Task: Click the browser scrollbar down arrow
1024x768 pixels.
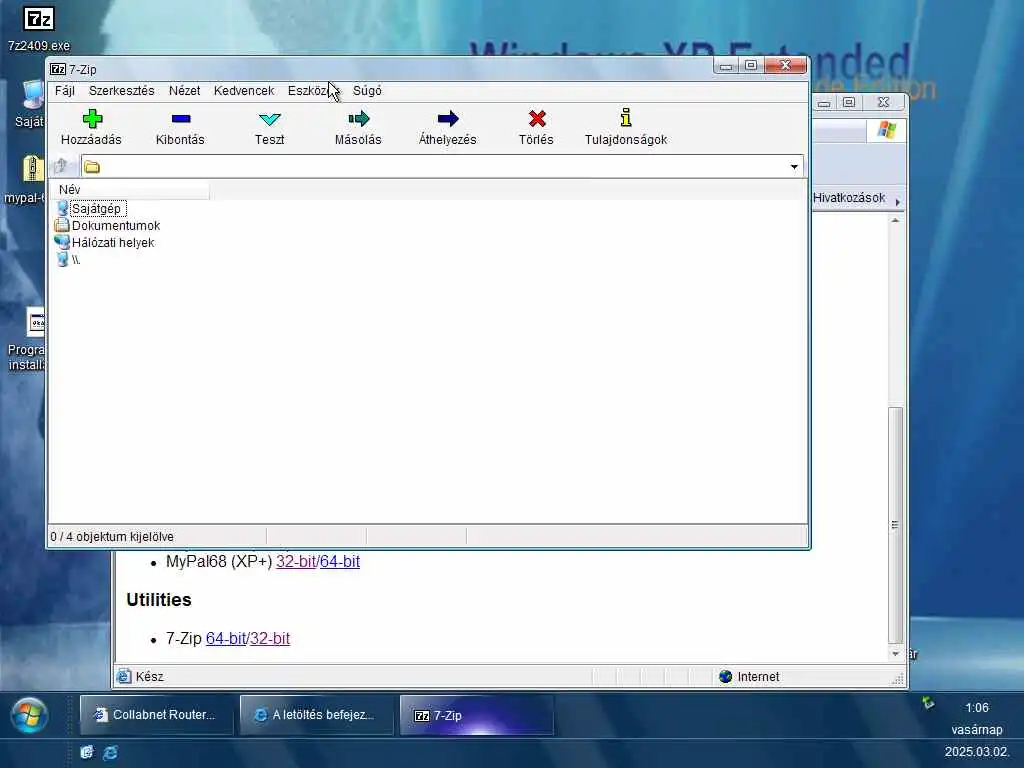Action: click(895, 654)
